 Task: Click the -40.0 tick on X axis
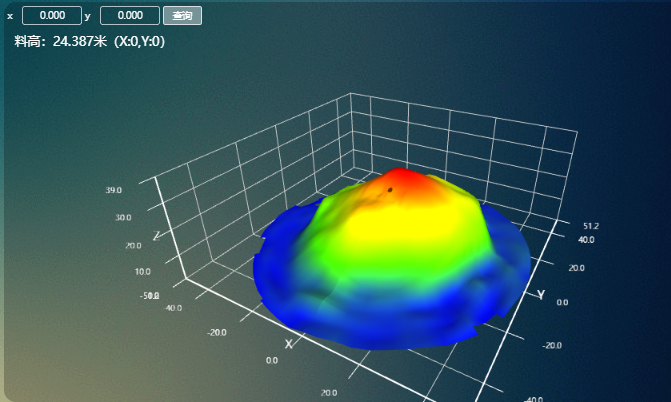tap(173, 308)
